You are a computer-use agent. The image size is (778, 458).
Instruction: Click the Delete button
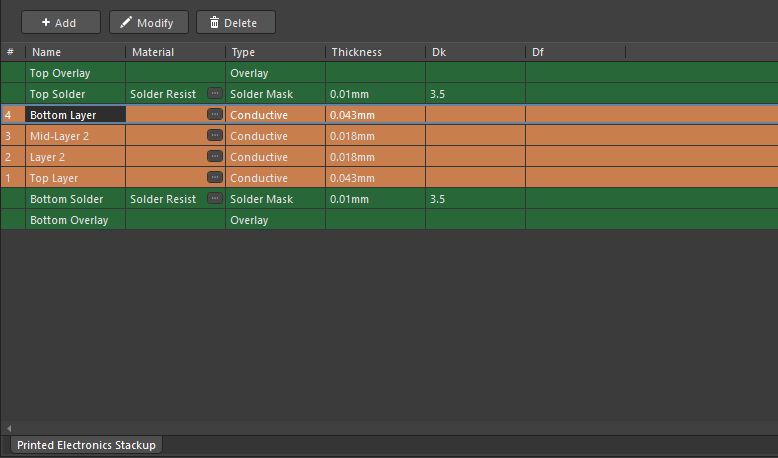(x=236, y=22)
